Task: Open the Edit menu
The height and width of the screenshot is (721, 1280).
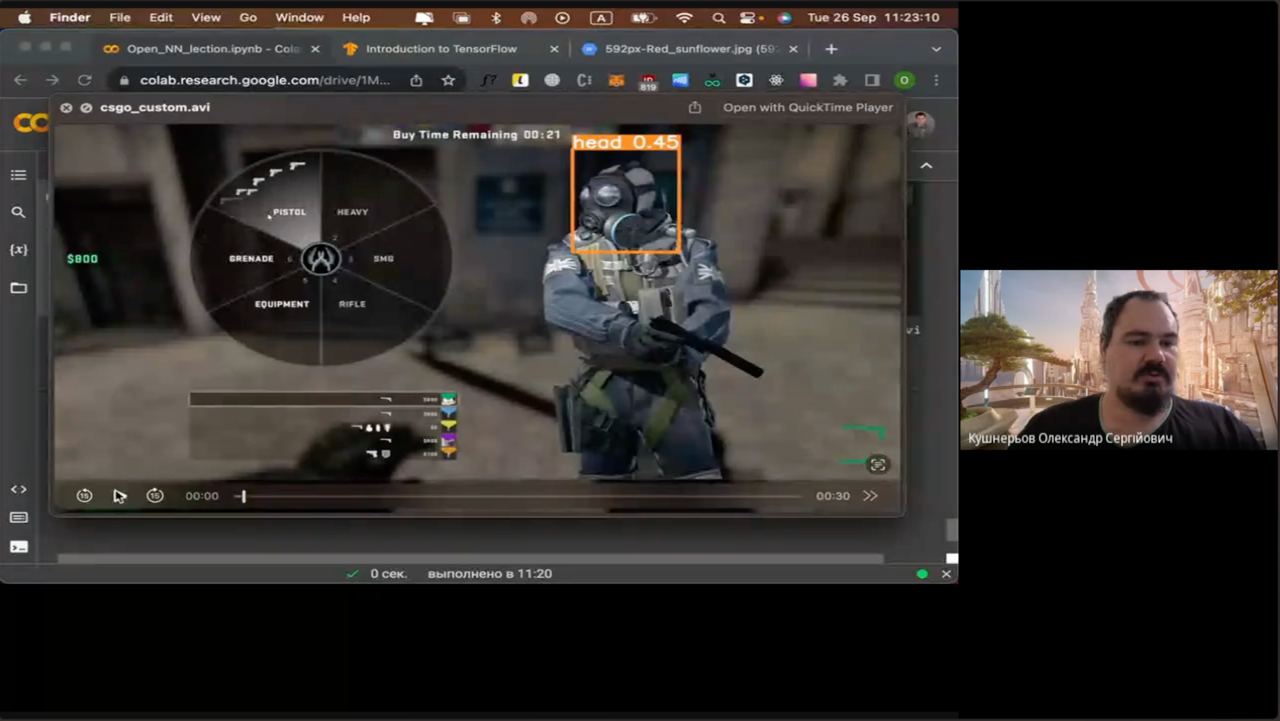Action: tap(161, 17)
